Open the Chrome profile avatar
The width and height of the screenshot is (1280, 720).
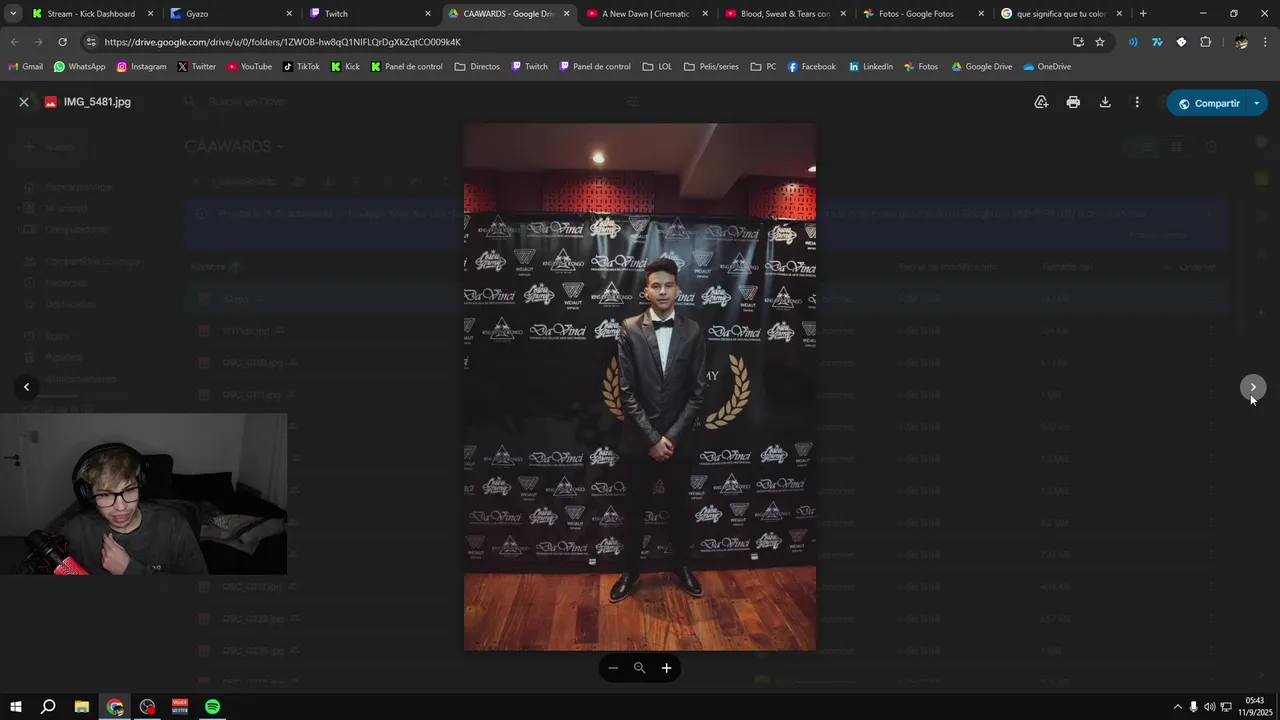point(1241,42)
